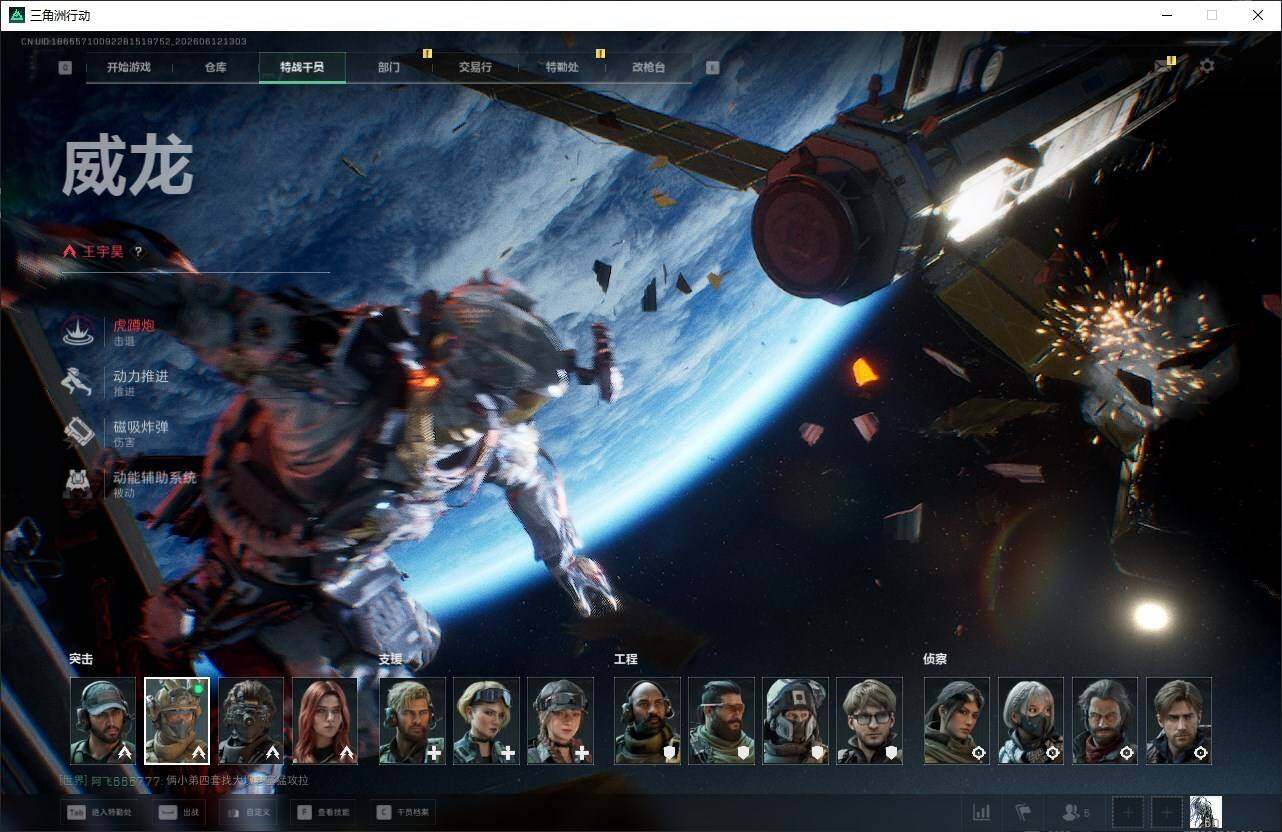The image size is (1282, 832).
Task: Switch to the 改枪台 tab
Action: coord(648,67)
